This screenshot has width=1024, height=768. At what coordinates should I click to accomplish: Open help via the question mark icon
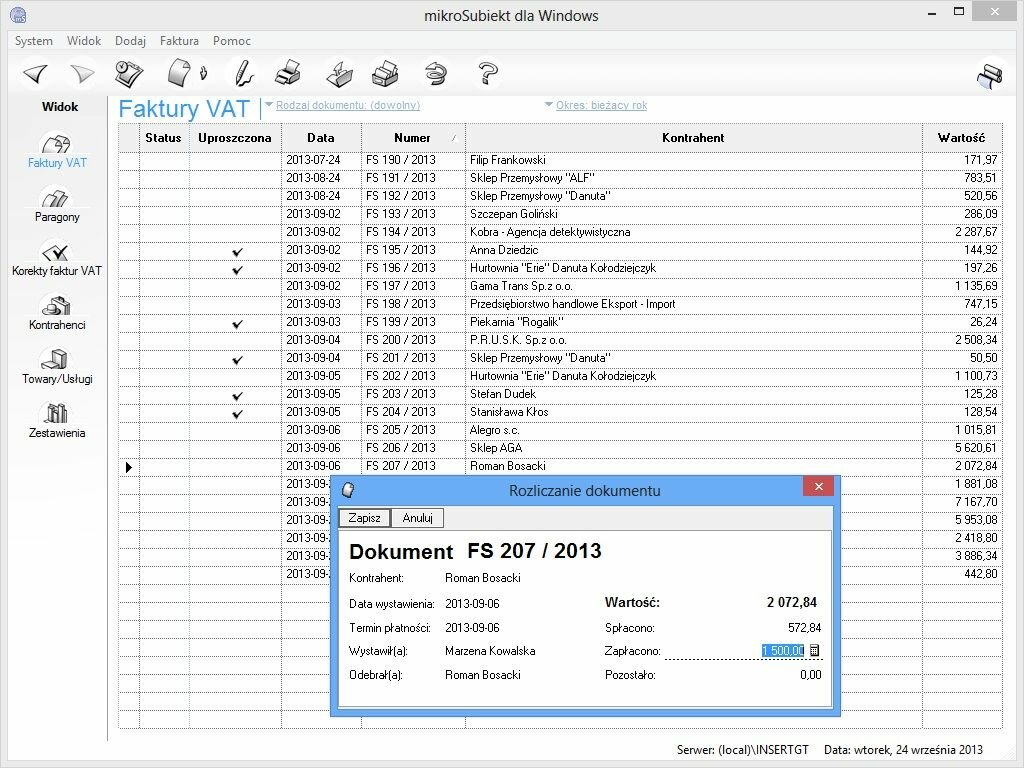pyautogui.click(x=487, y=73)
